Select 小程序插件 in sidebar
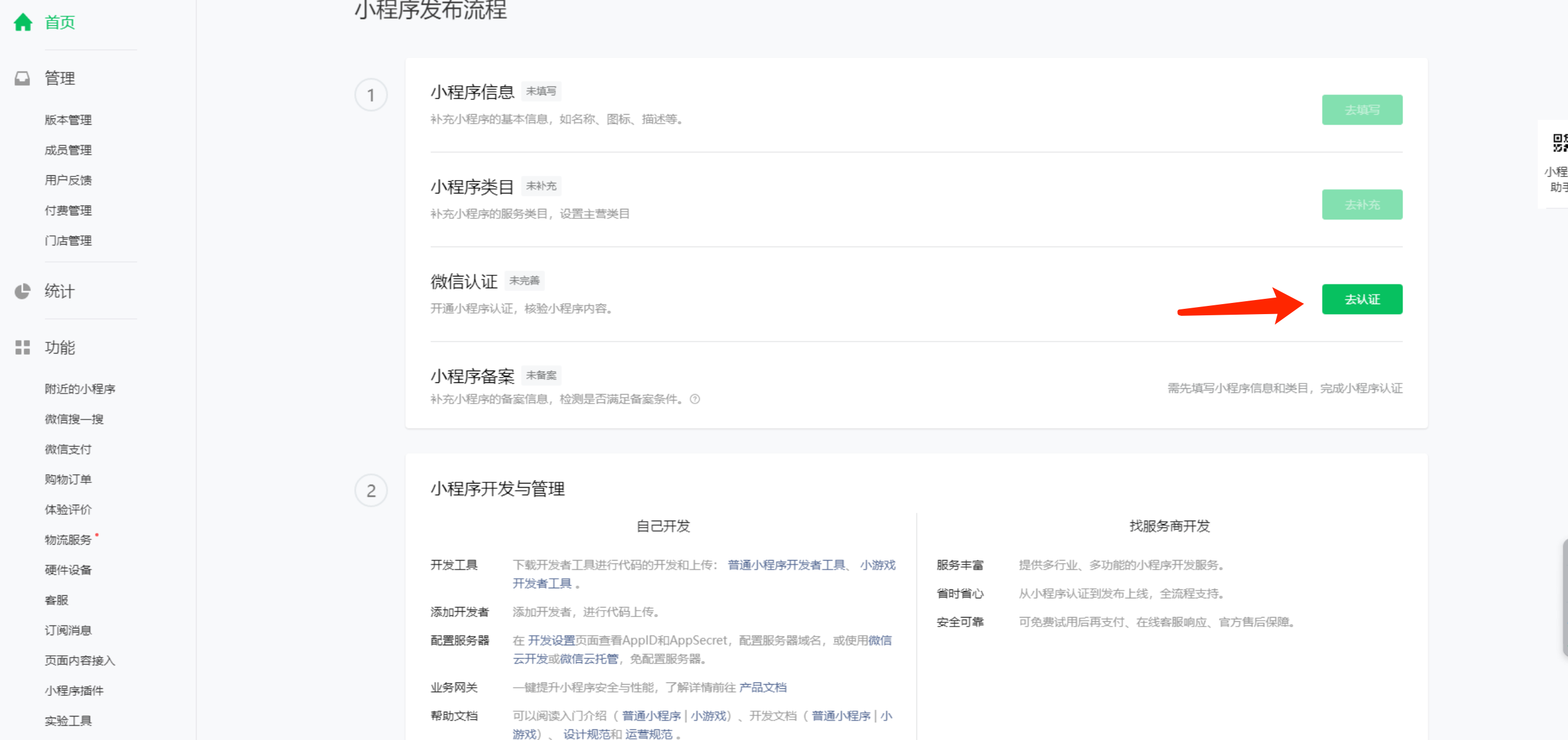 point(74,691)
